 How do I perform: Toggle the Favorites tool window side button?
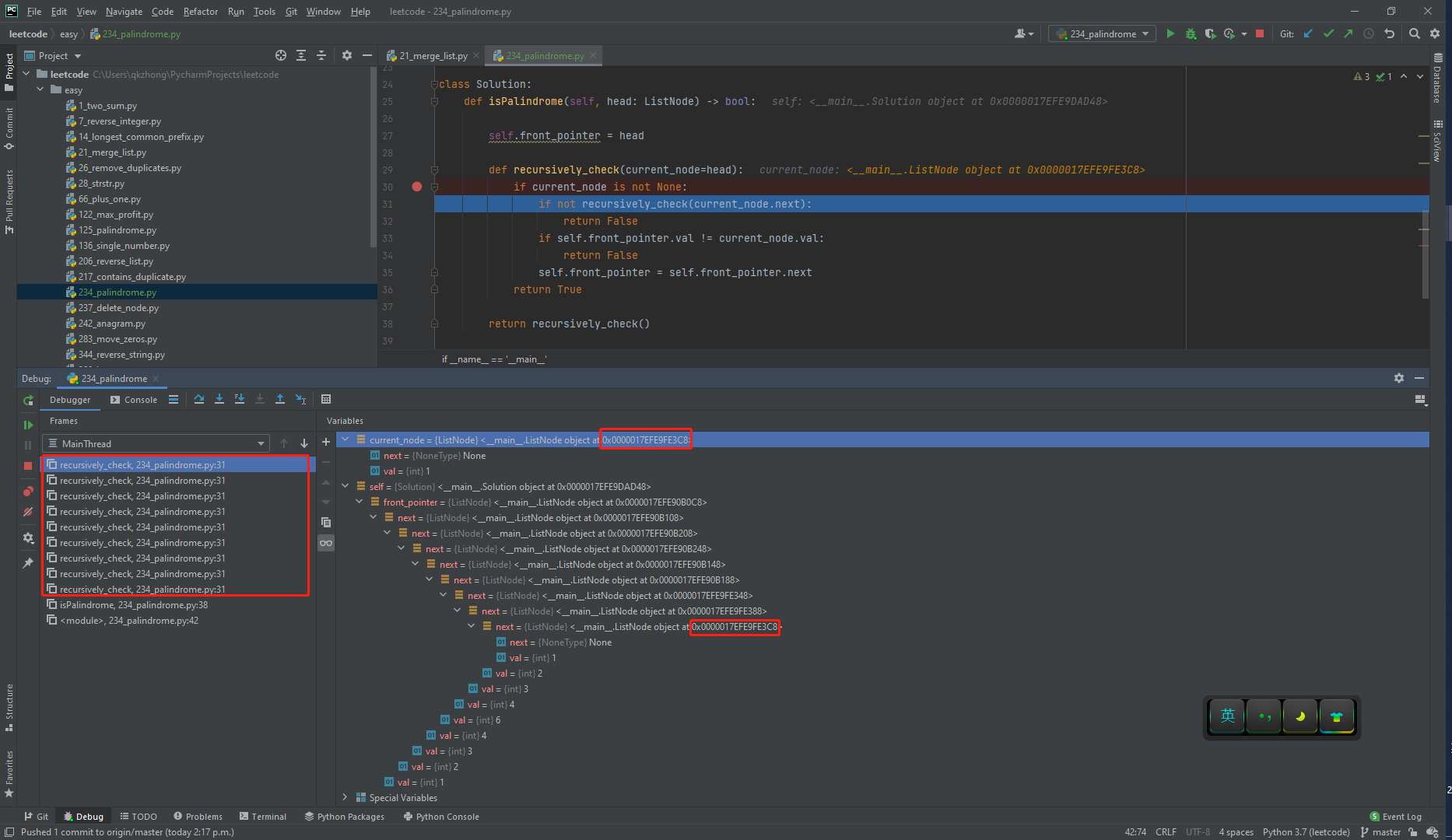pos(9,774)
